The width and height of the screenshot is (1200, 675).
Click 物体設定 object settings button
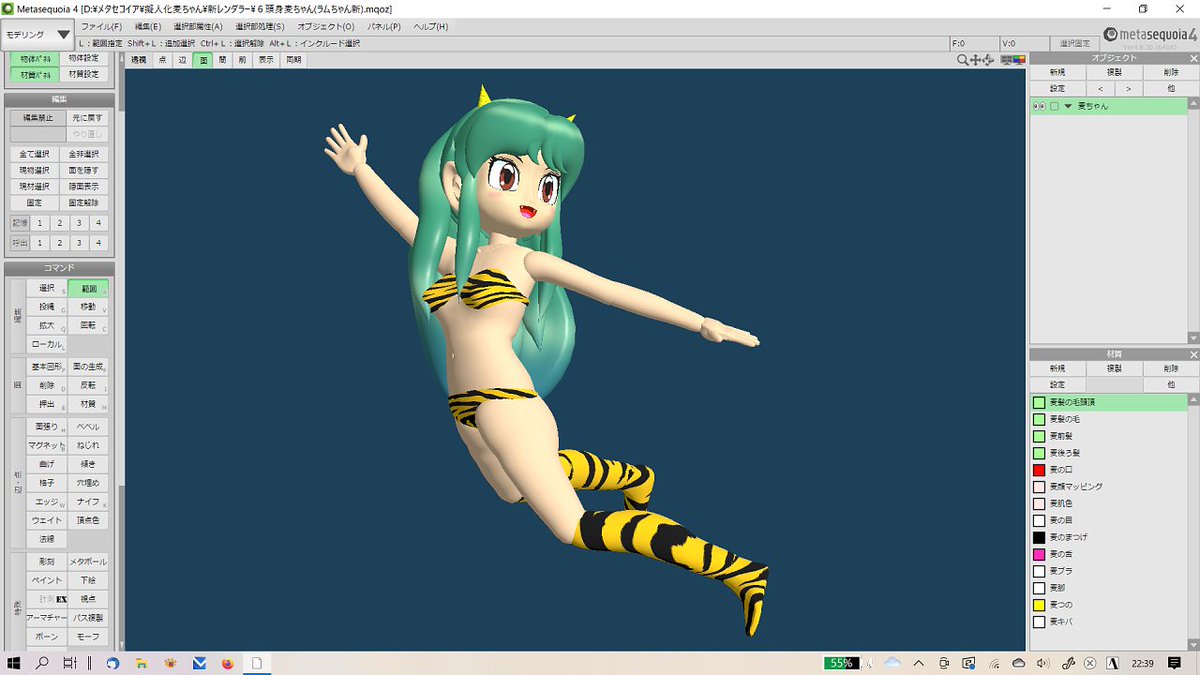coord(86,58)
